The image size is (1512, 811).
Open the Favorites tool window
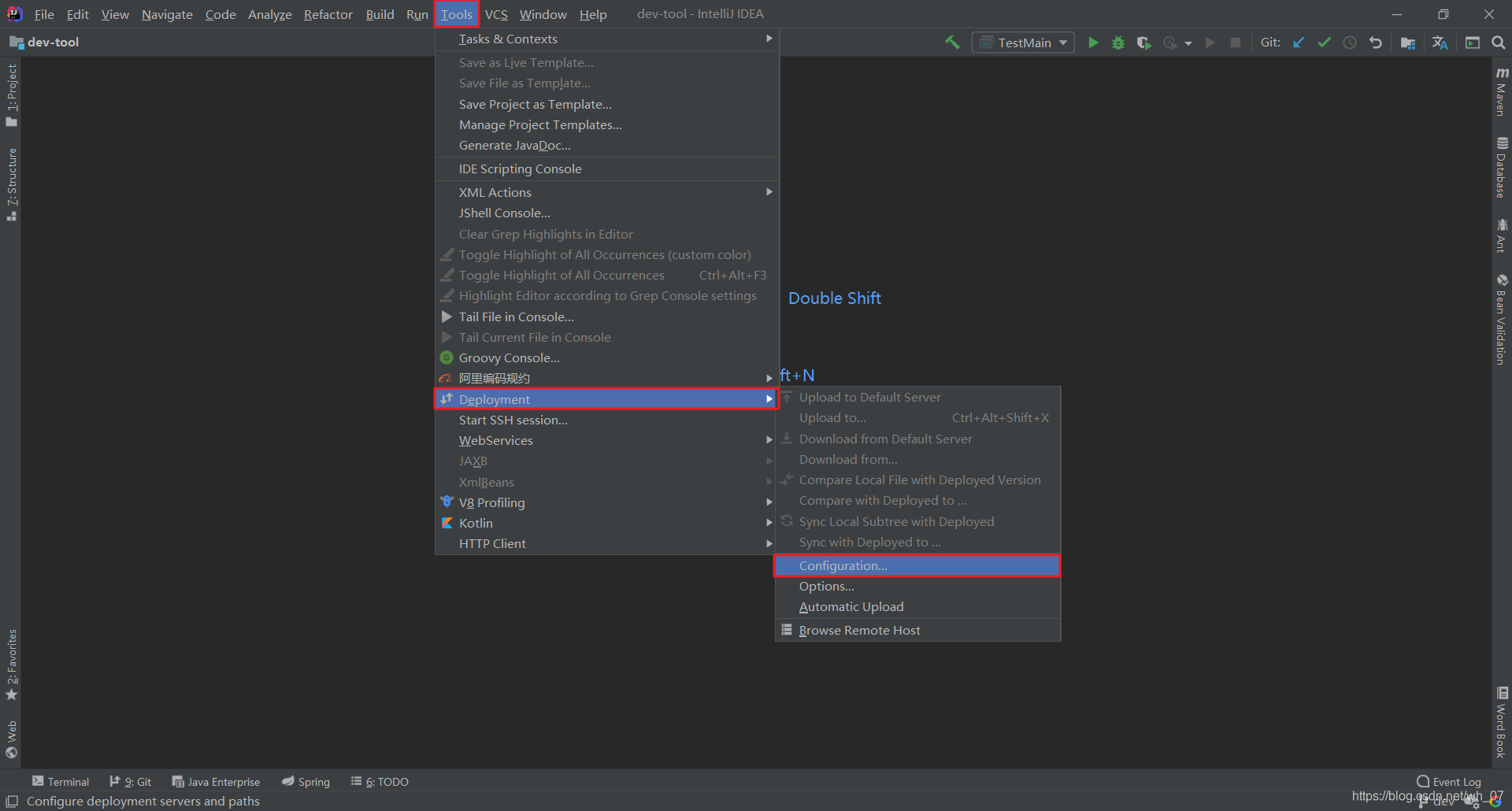(x=11, y=665)
